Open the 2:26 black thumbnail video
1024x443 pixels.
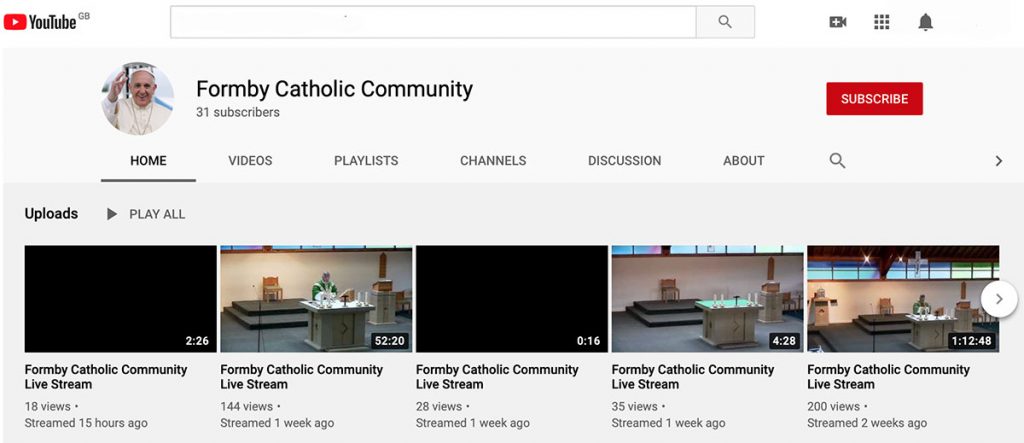pyautogui.click(x=120, y=299)
